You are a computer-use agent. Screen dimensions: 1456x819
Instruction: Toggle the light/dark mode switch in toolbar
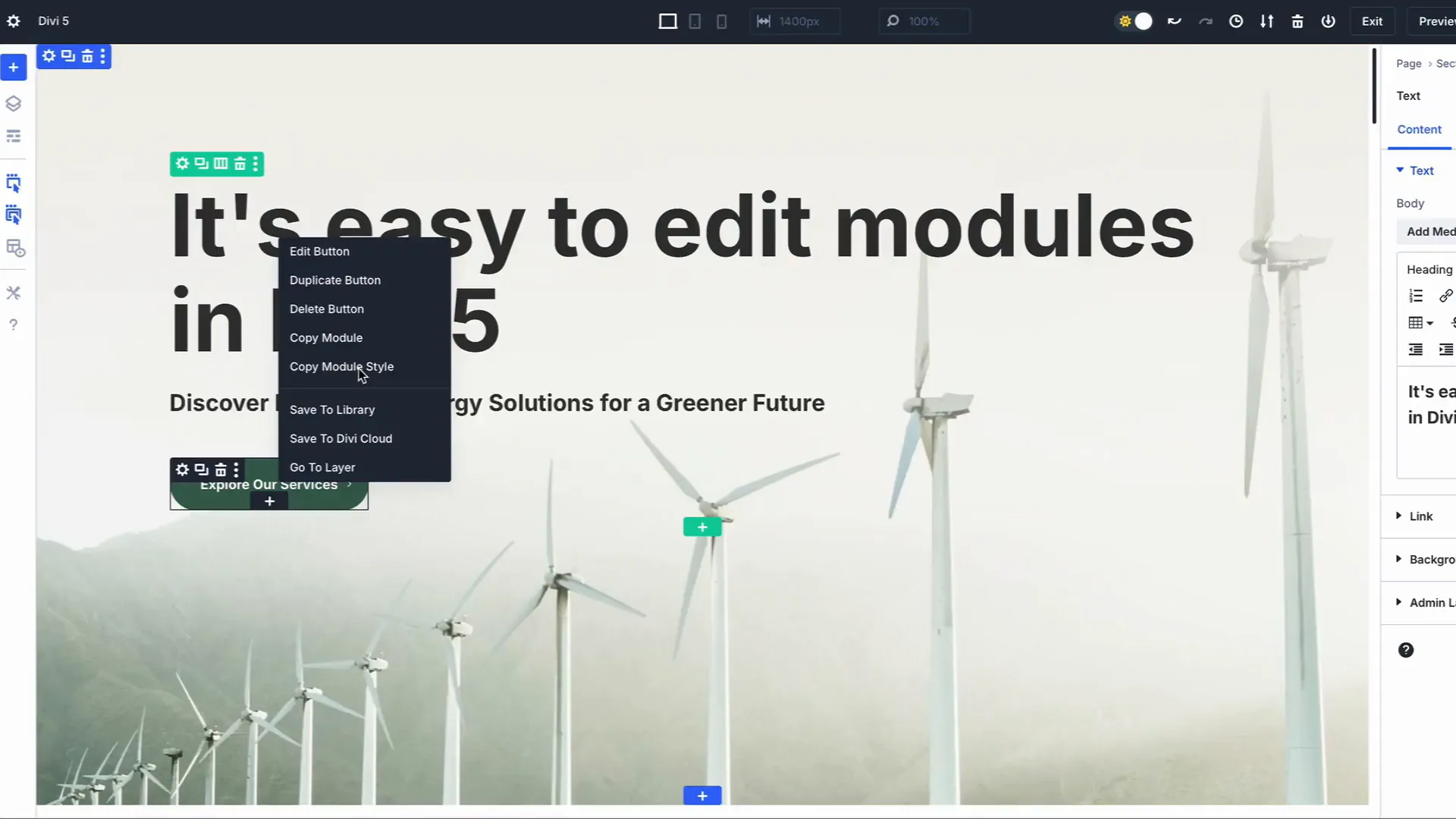click(x=1134, y=21)
